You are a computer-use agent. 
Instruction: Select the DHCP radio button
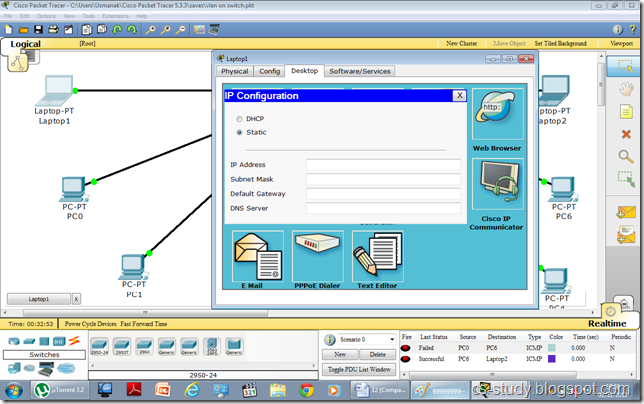[239, 119]
